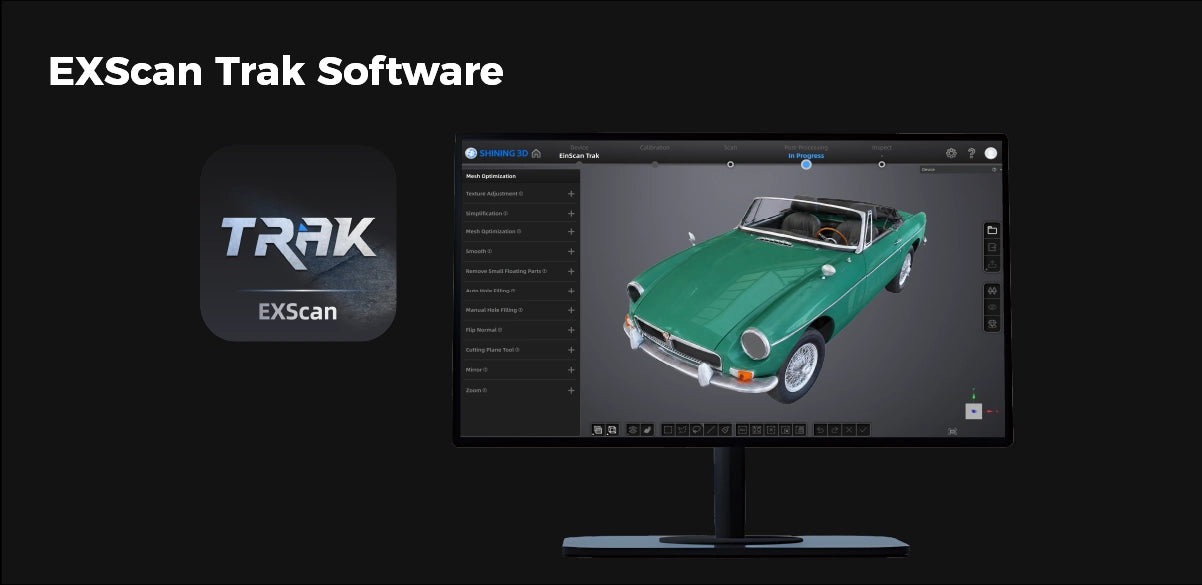Click the first icon of the select-all group
Viewport: 1202px width, 585px height.
742,430
